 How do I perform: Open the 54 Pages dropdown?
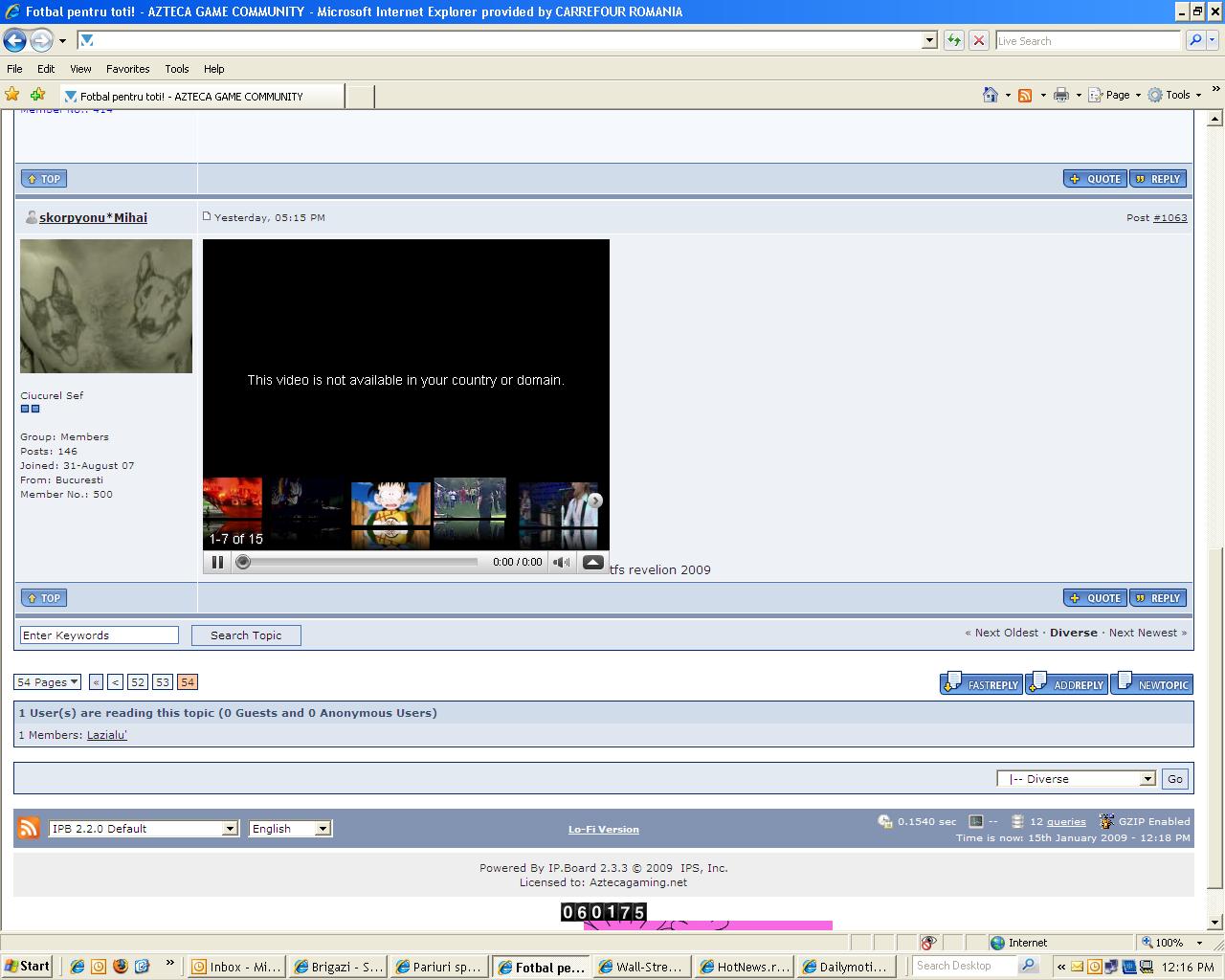point(47,682)
